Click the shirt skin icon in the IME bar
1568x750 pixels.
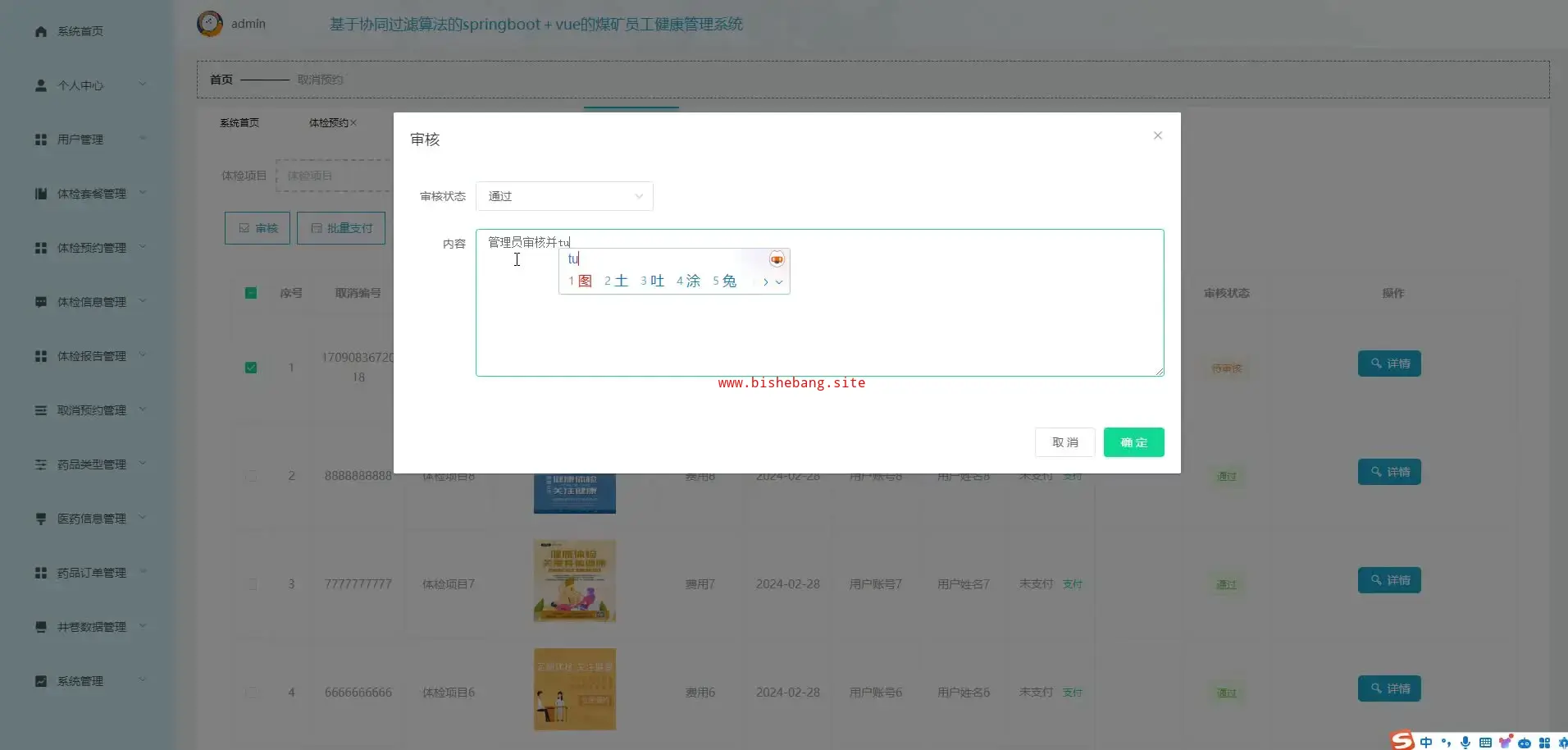(x=1505, y=742)
